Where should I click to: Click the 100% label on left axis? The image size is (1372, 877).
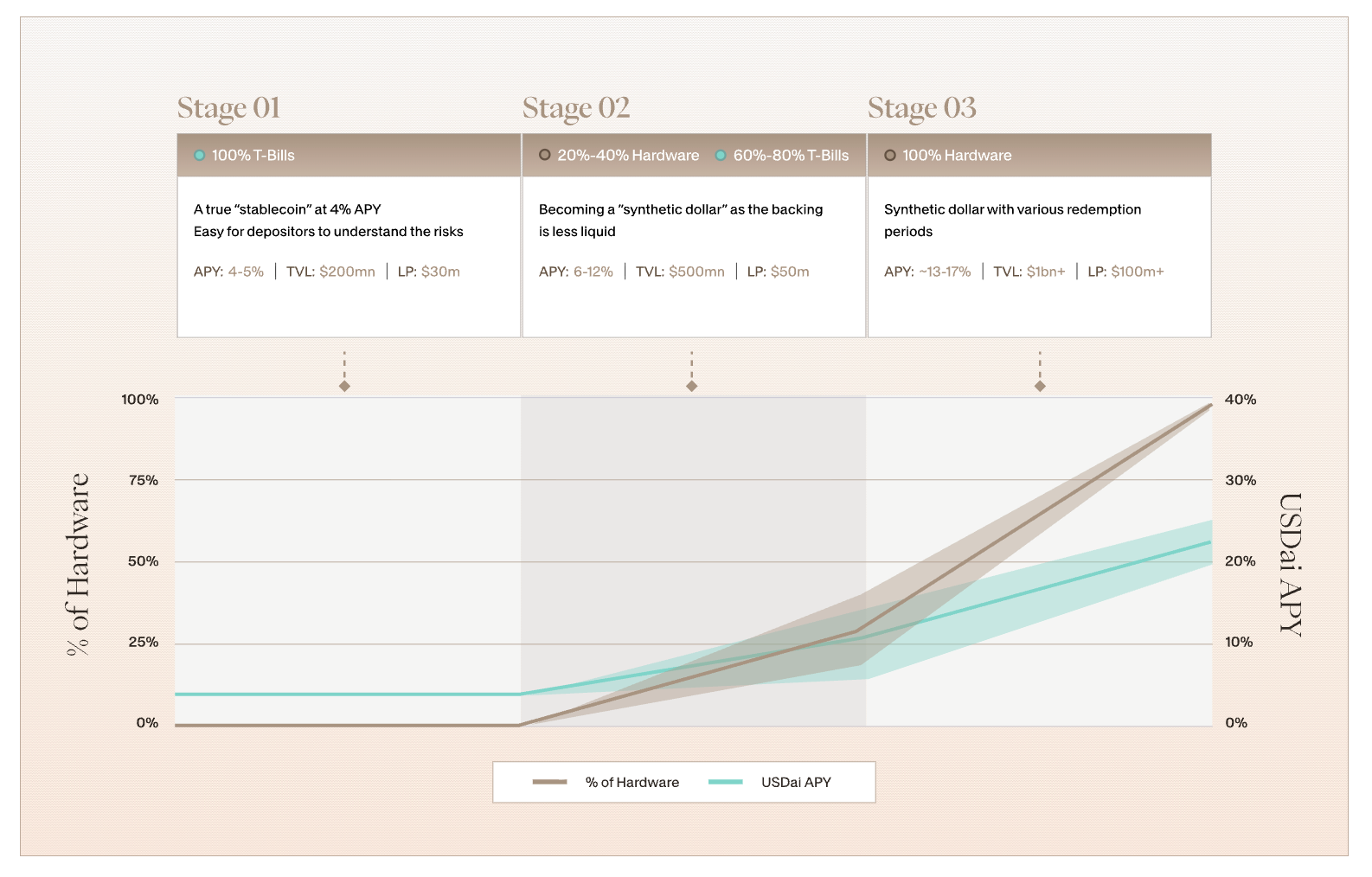[x=140, y=400]
